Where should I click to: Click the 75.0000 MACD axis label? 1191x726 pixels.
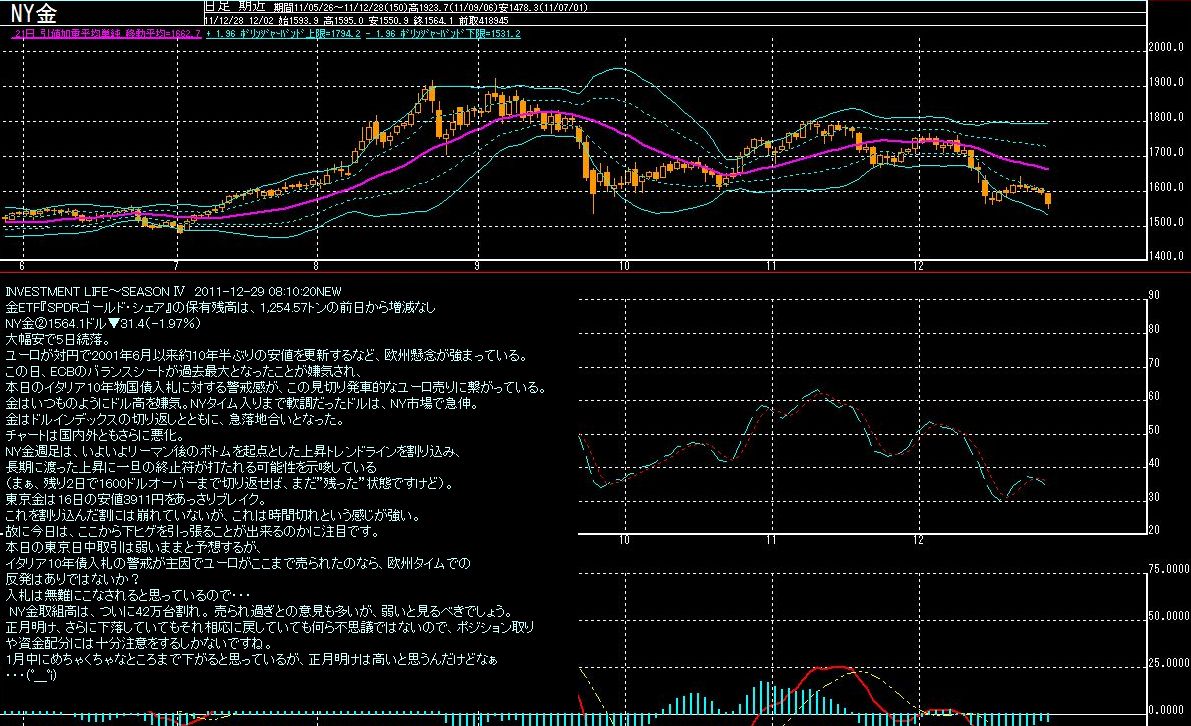coord(1168,569)
